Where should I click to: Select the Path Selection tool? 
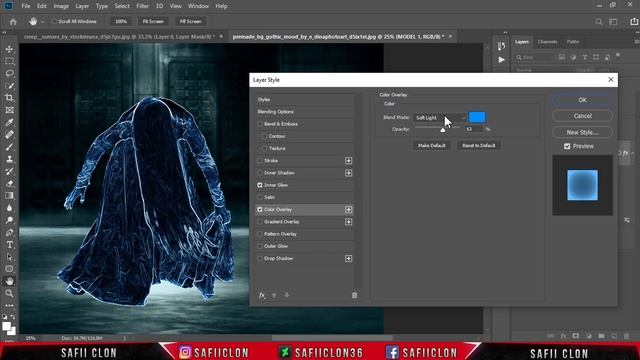coord(9,257)
